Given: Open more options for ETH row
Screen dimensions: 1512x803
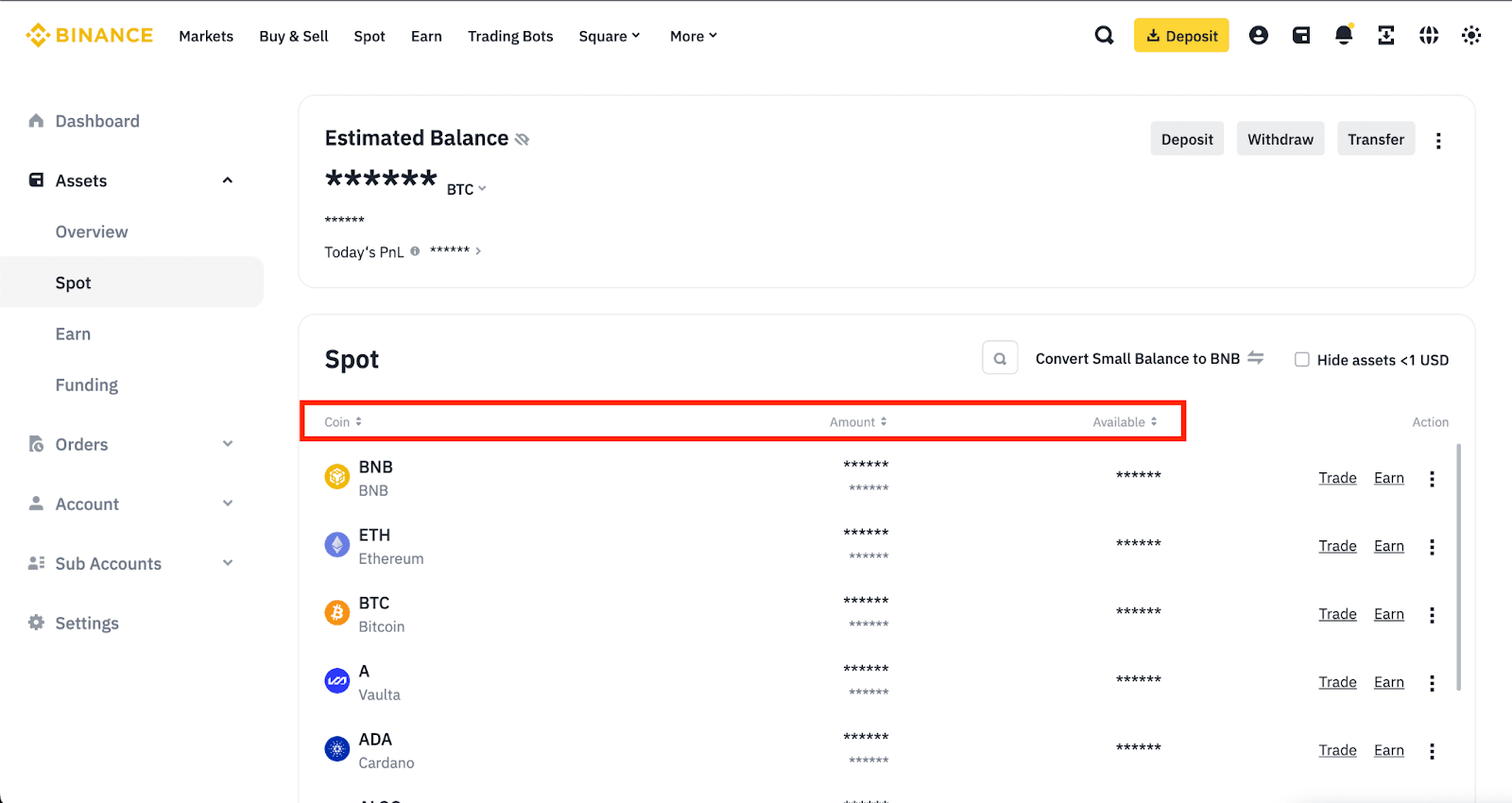Looking at the screenshot, I should pos(1432,546).
